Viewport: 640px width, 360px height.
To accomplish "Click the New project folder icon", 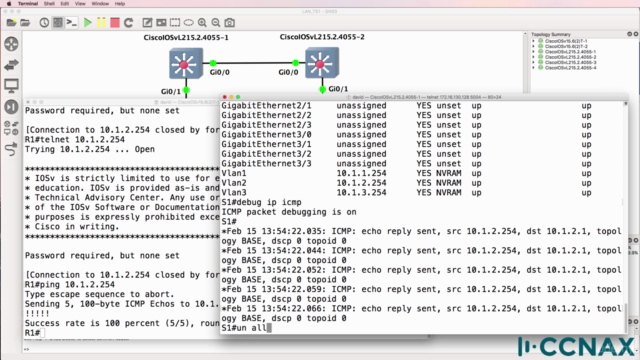I will (11, 22).
